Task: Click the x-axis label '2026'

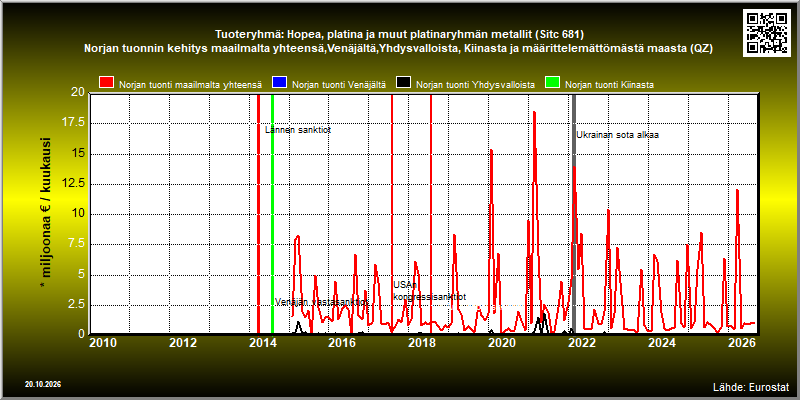Action: (x=741, y=343)
